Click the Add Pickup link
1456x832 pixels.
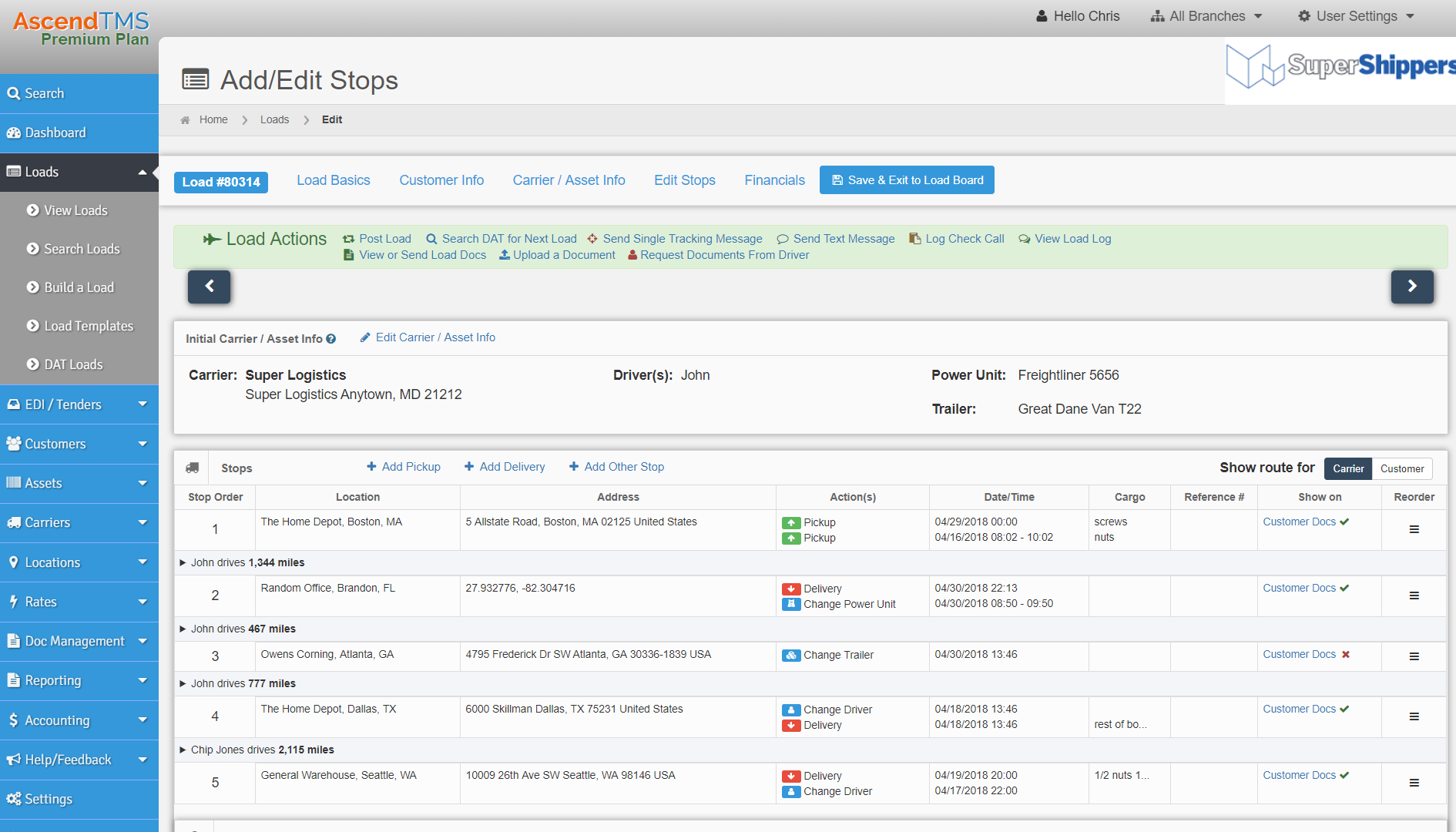click(x=404, y=467)
